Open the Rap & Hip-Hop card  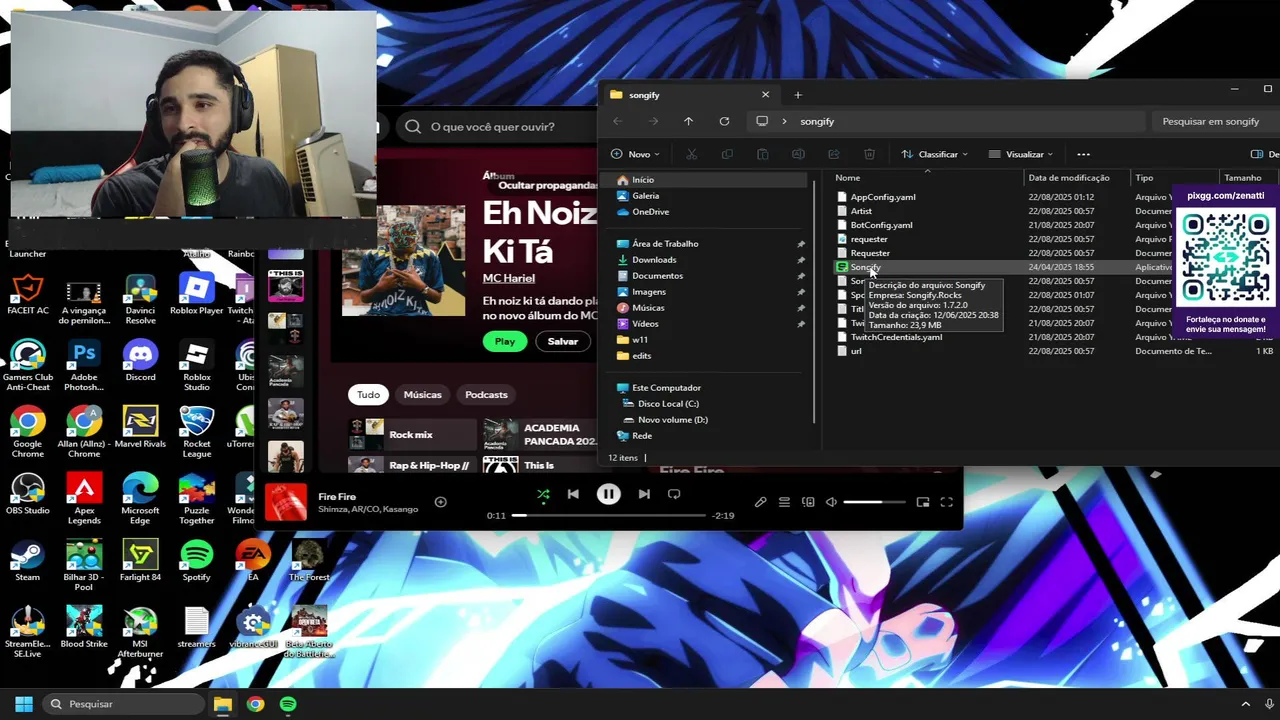click(x=412, y=465)
